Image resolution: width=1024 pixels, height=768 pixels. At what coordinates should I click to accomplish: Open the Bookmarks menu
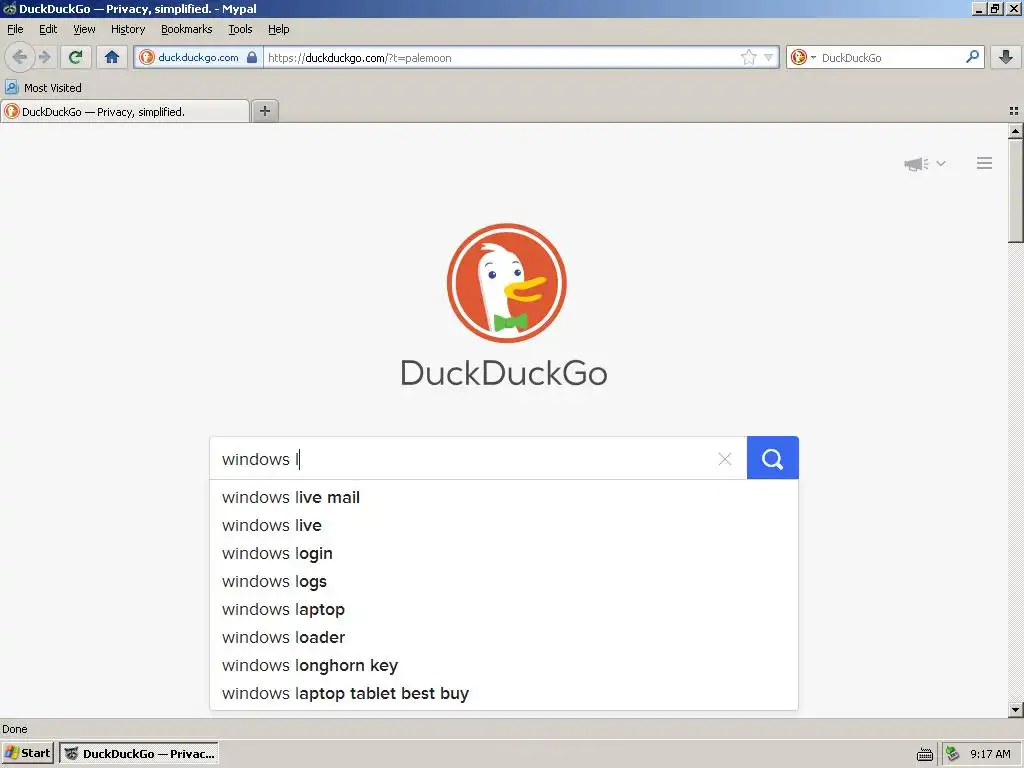[187, 29]
